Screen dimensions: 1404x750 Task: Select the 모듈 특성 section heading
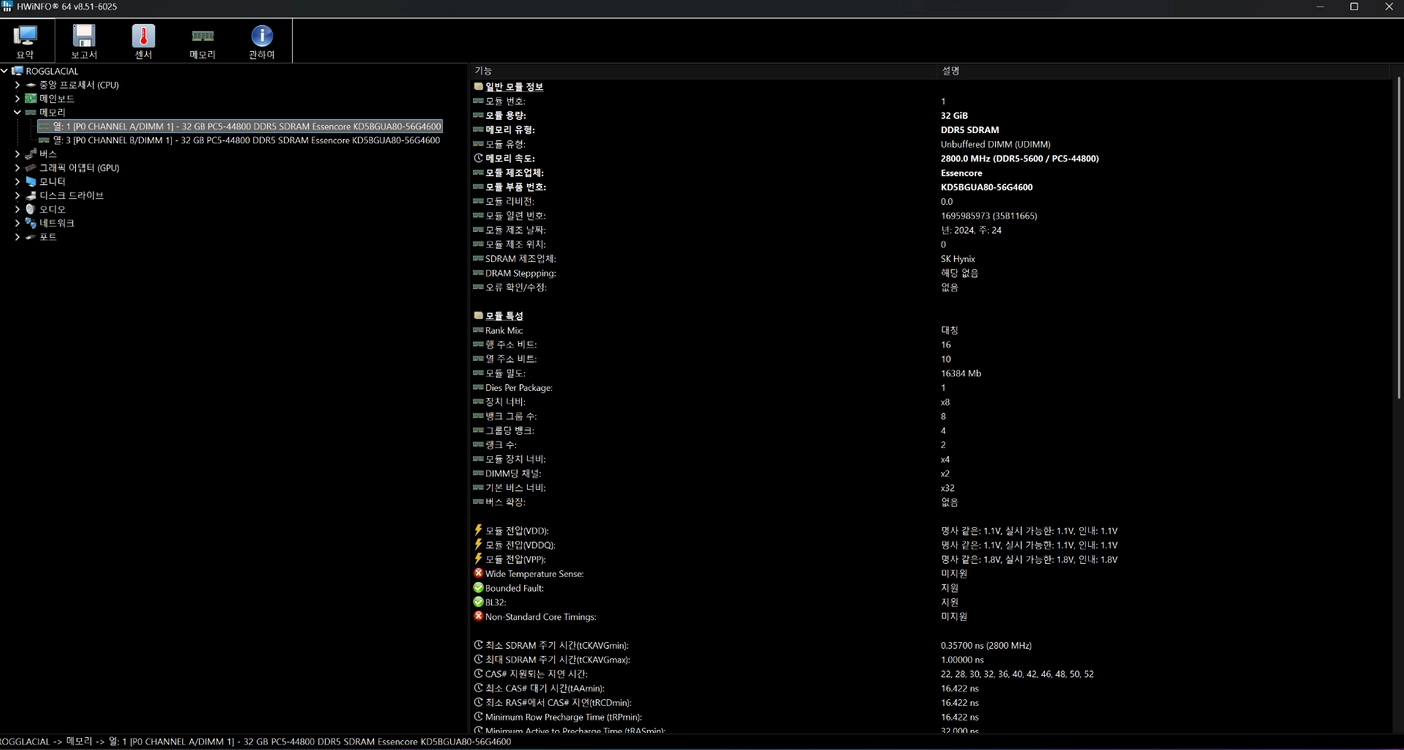504,316
